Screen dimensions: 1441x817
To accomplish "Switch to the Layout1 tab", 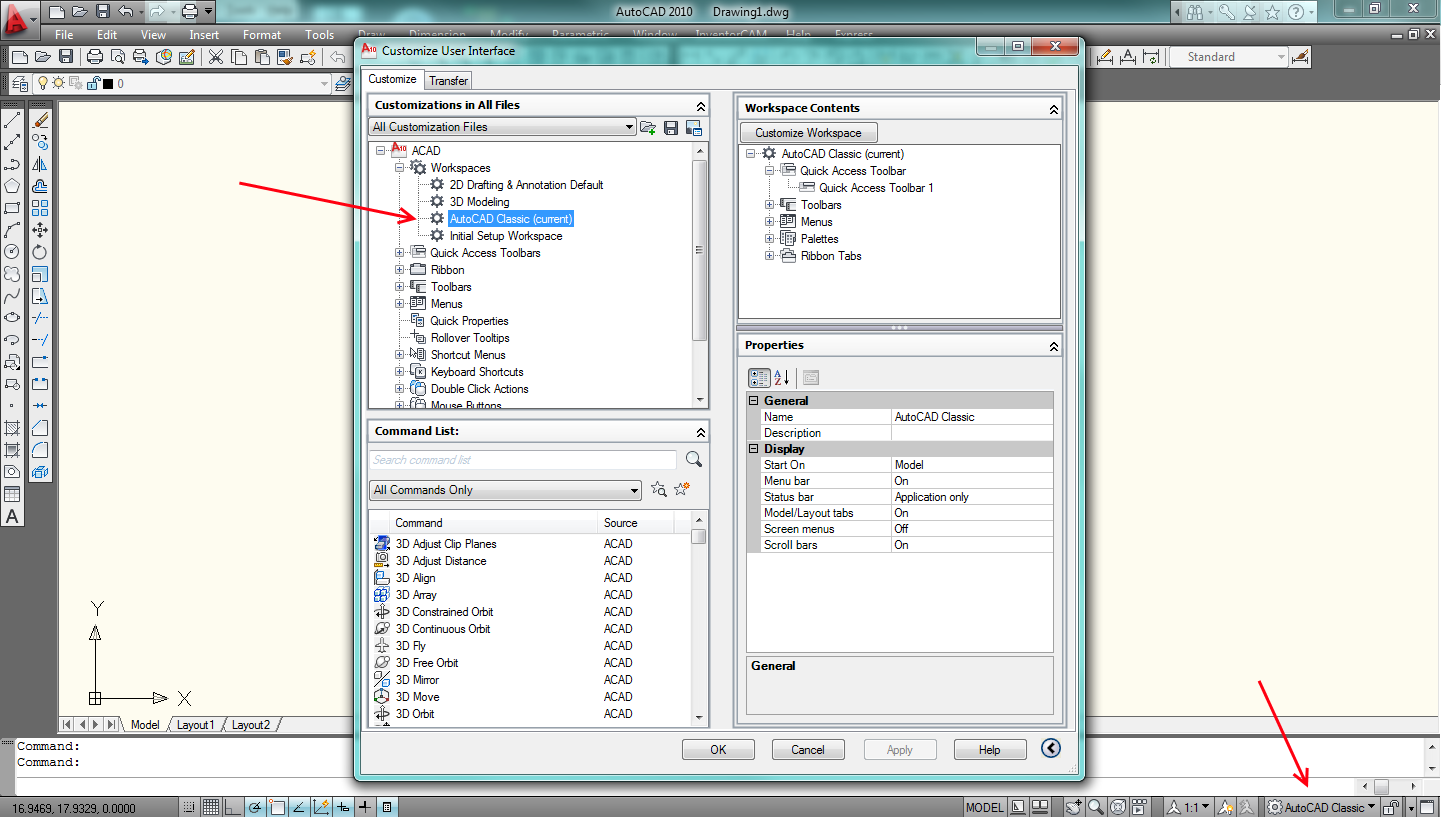I will (196, 725).
